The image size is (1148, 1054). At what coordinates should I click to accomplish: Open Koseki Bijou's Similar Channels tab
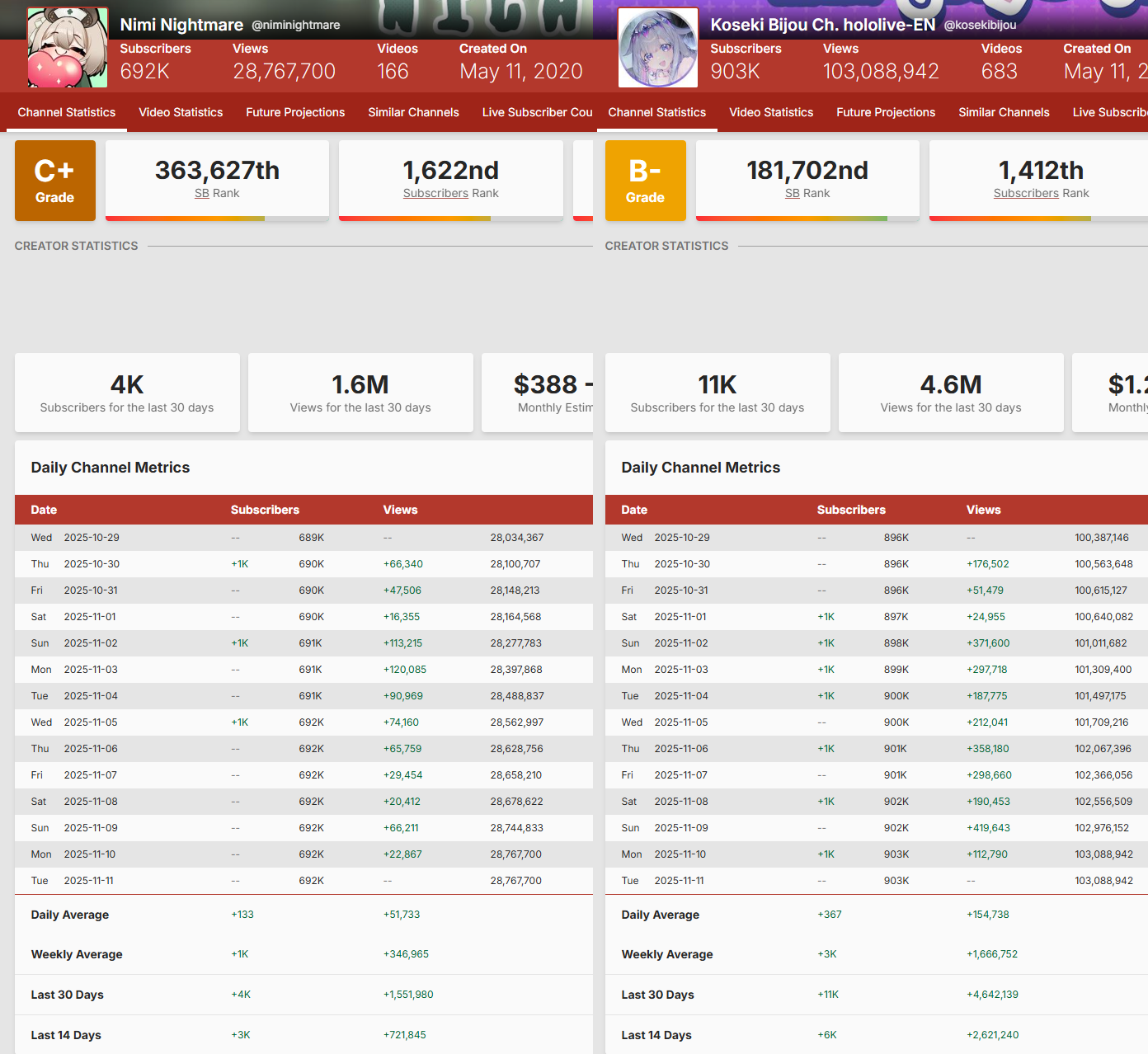click(1004, 112)
